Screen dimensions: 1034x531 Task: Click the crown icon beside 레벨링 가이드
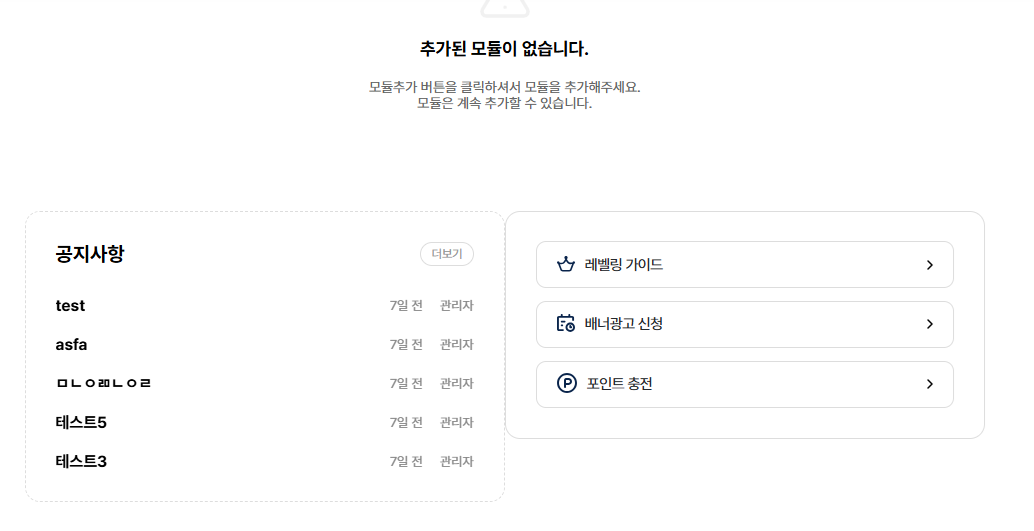click(566, 265)
